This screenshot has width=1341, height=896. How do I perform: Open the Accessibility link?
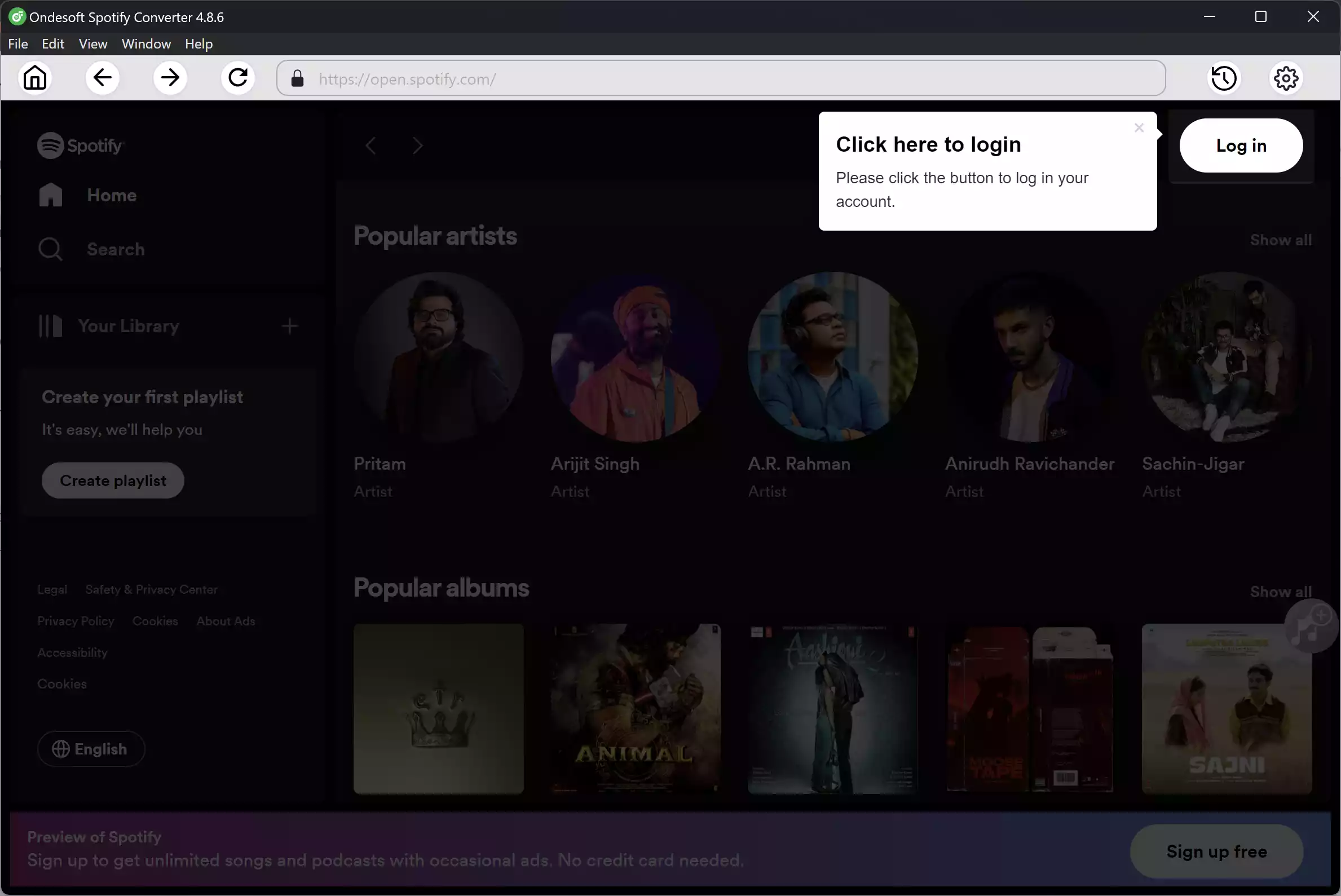(x=72, y=652)
